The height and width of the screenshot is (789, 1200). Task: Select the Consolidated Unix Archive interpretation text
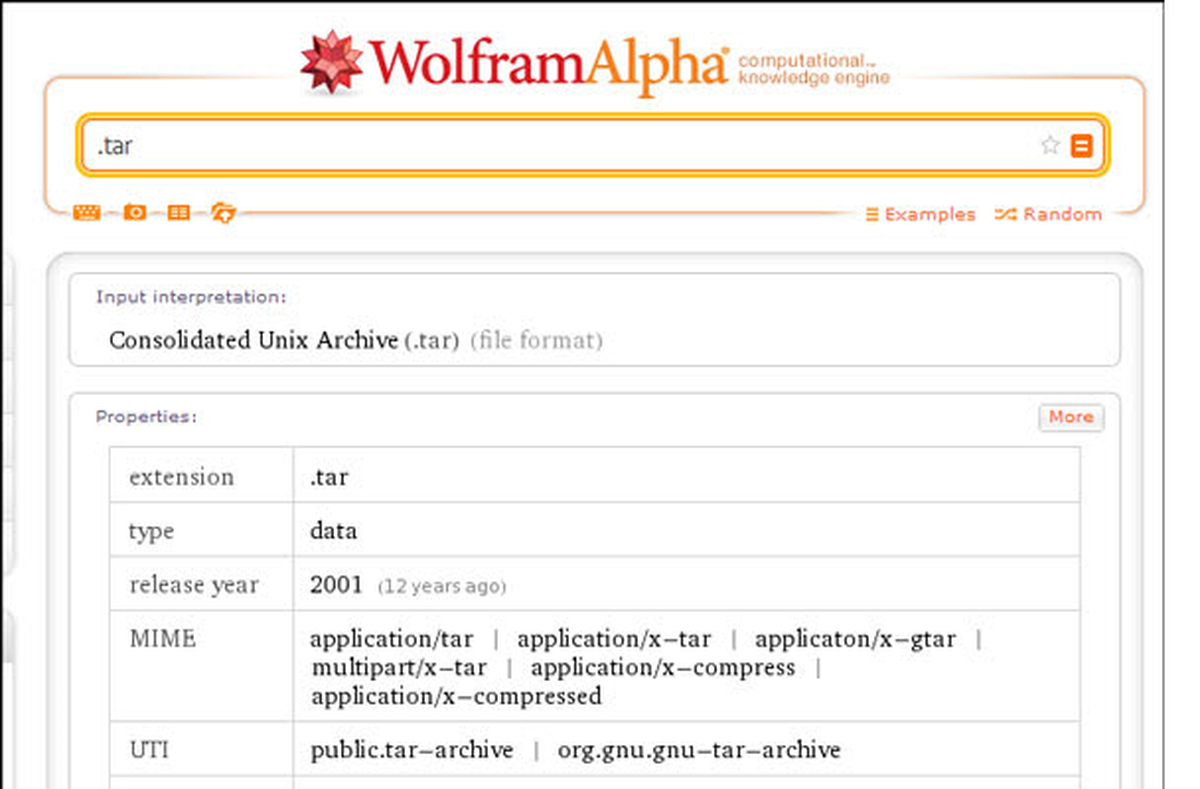tap(254, 340)
